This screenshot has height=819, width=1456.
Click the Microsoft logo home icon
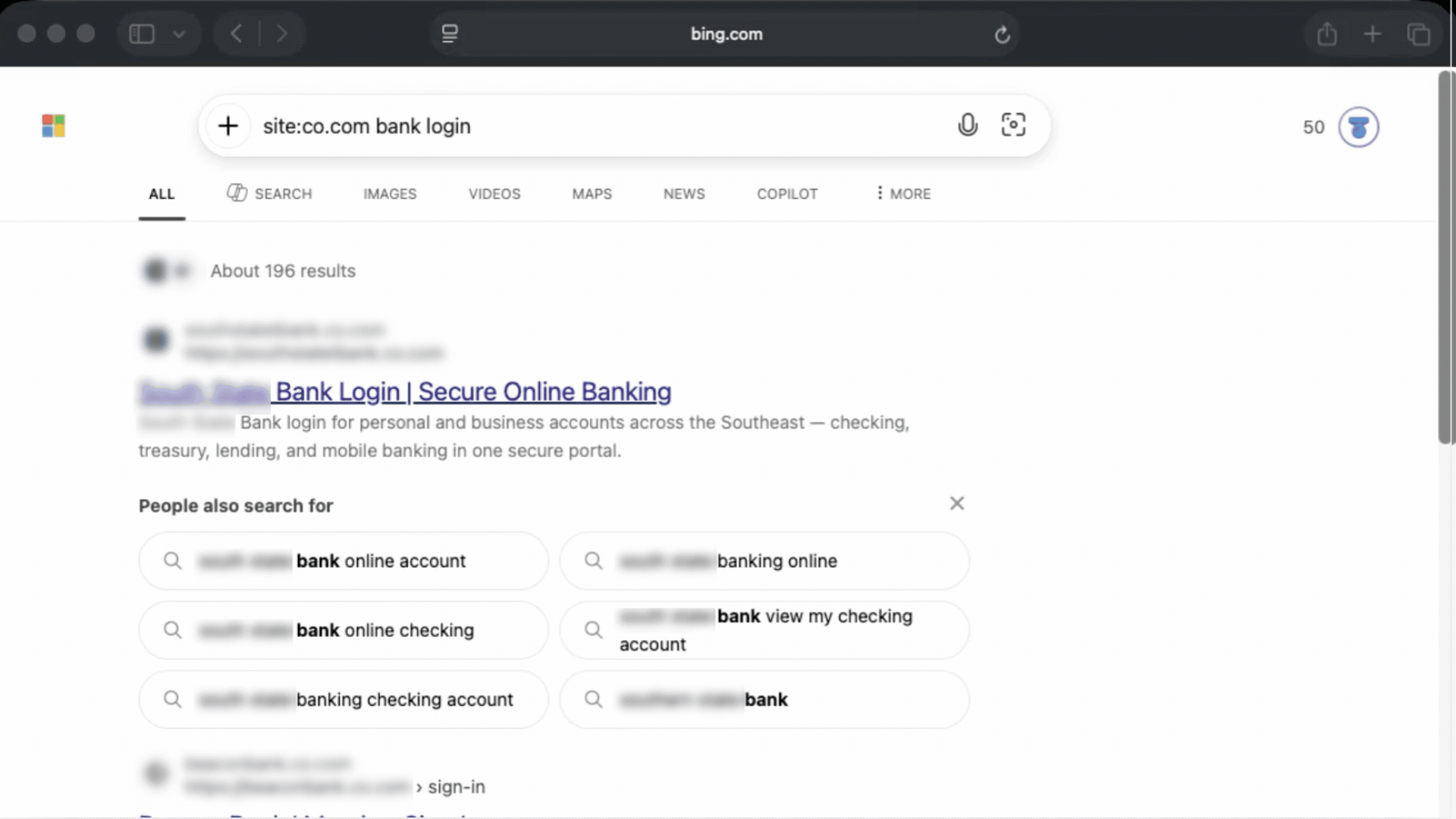(53, 126)
